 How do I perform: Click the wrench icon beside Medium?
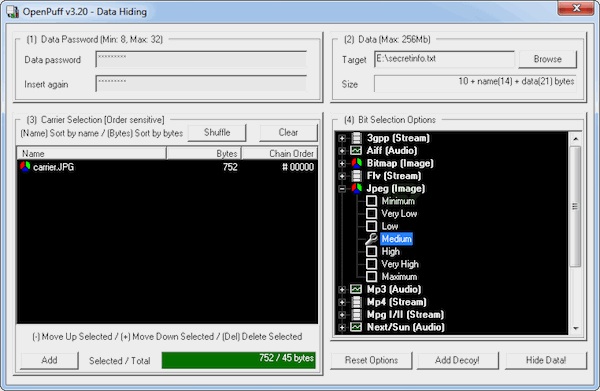click(x=371, y=239)
